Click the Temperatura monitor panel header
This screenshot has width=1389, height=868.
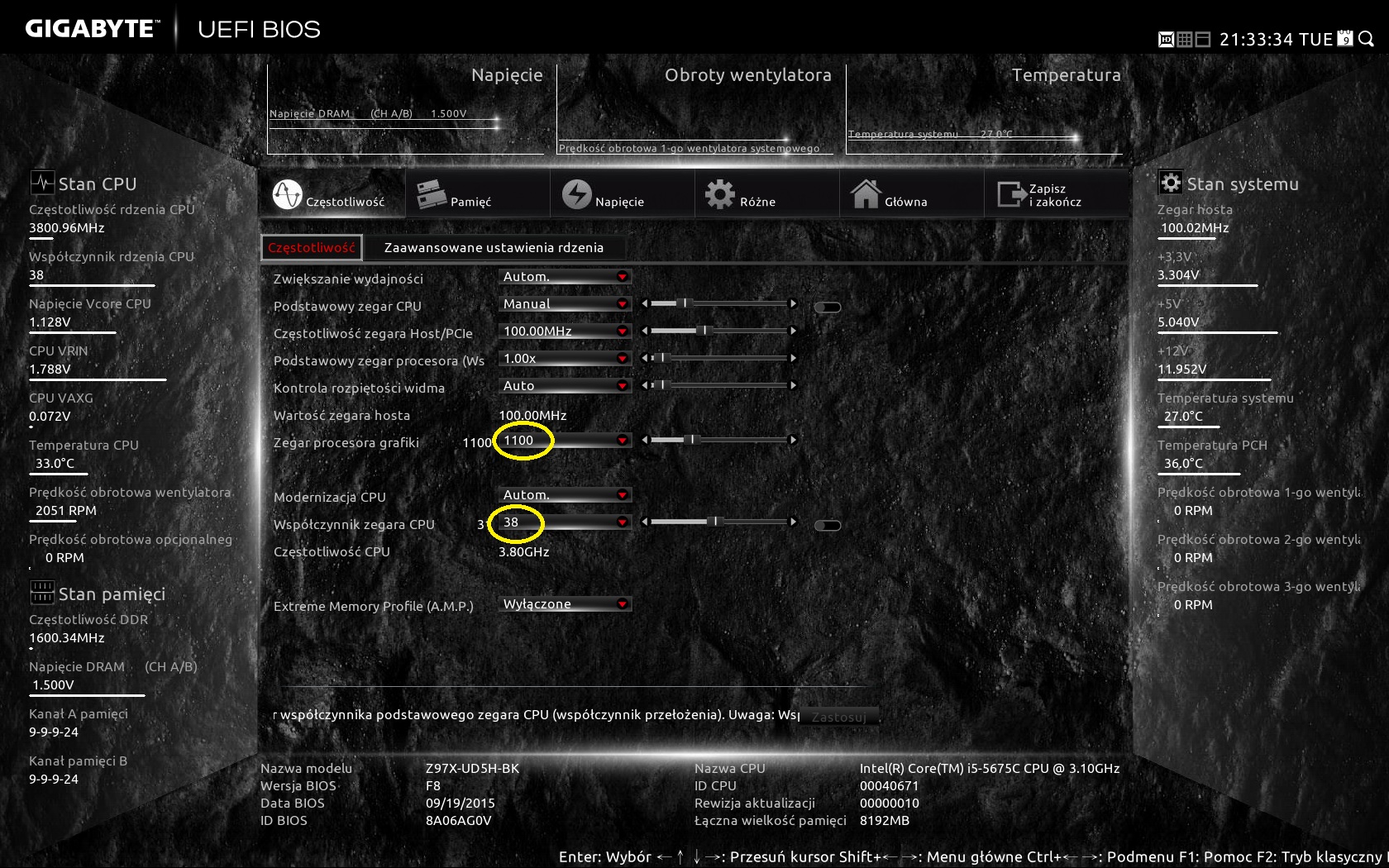click(x=1067, y=75)
